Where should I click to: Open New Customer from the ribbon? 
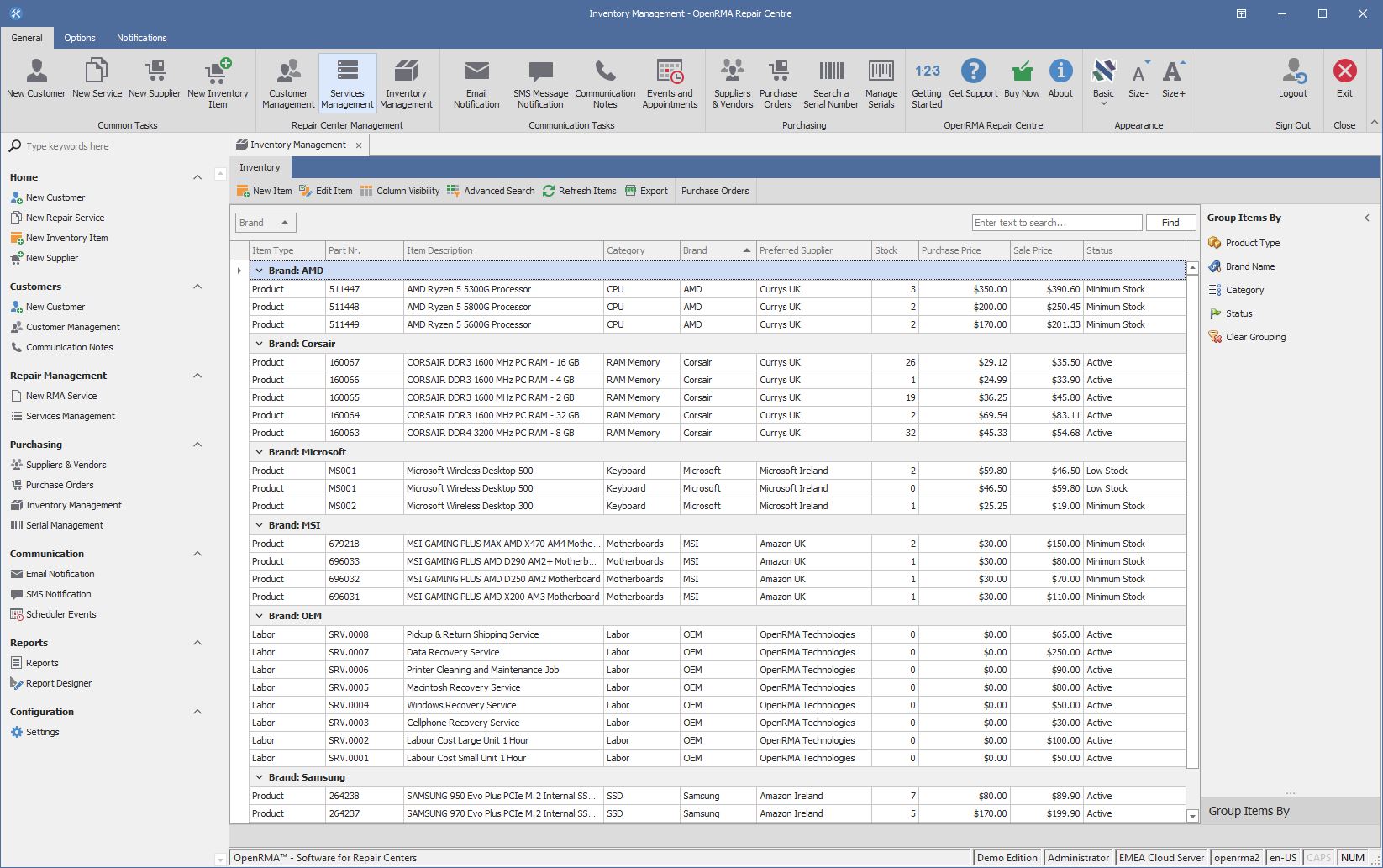(x=36, y=78)
